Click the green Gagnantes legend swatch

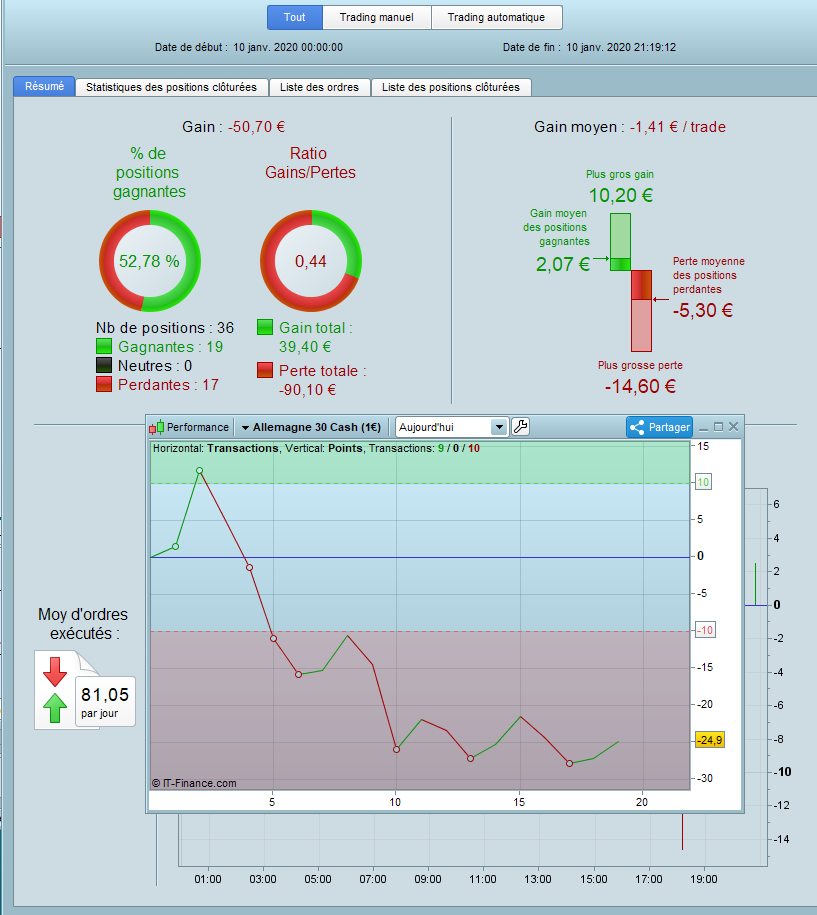104,346
